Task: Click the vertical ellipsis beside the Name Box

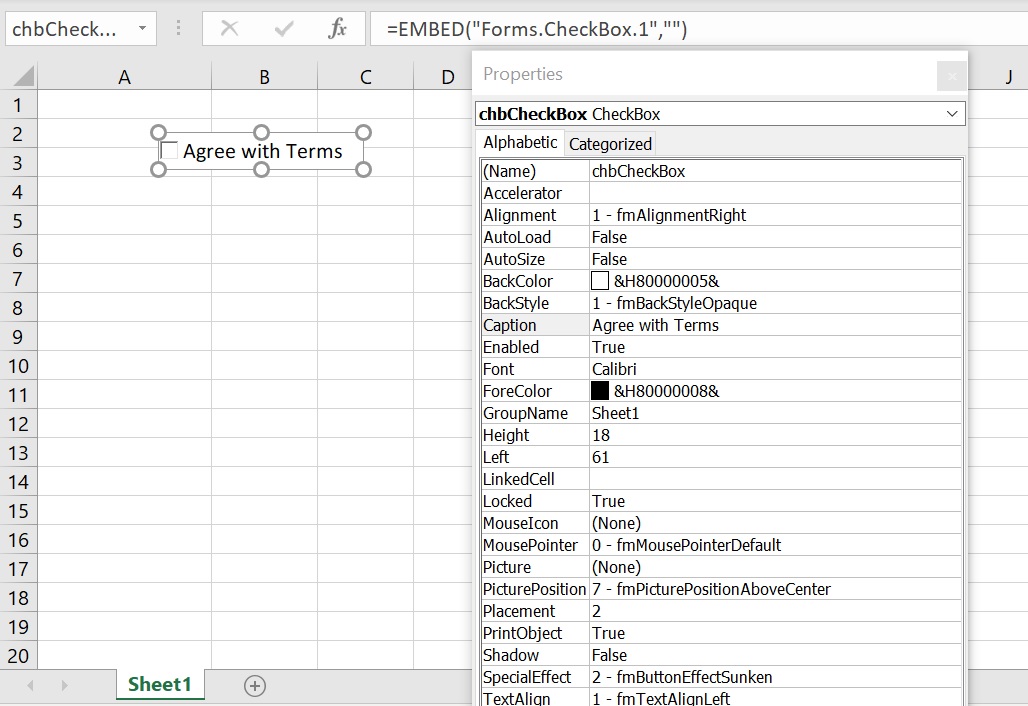Action: click(177, 28)
